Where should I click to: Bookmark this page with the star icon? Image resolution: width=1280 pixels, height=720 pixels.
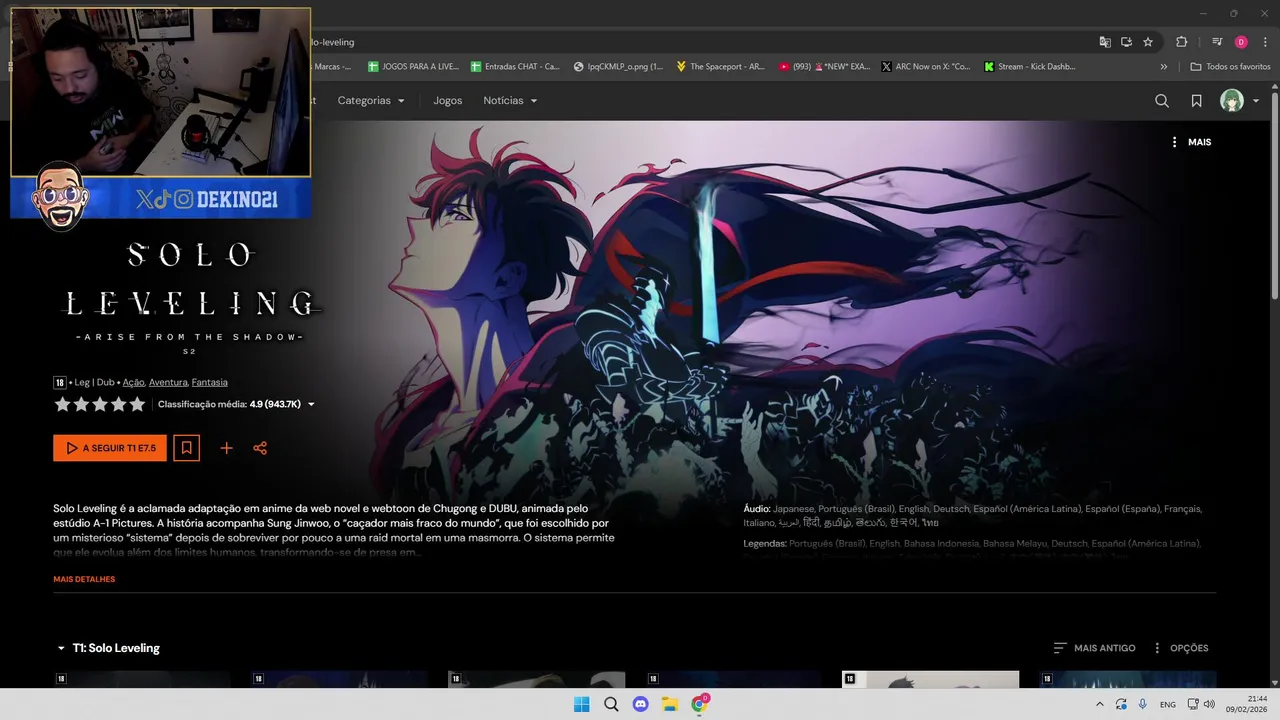click(x=1148, y=42)
